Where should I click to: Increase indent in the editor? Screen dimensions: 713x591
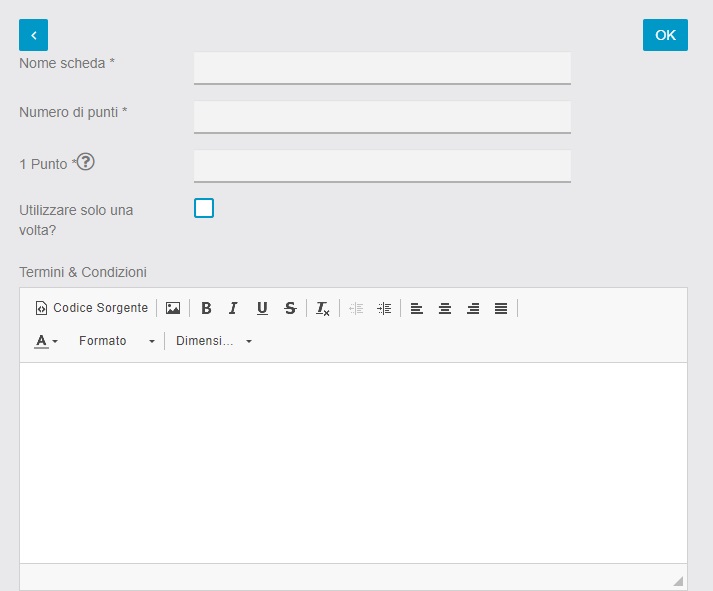385,308
